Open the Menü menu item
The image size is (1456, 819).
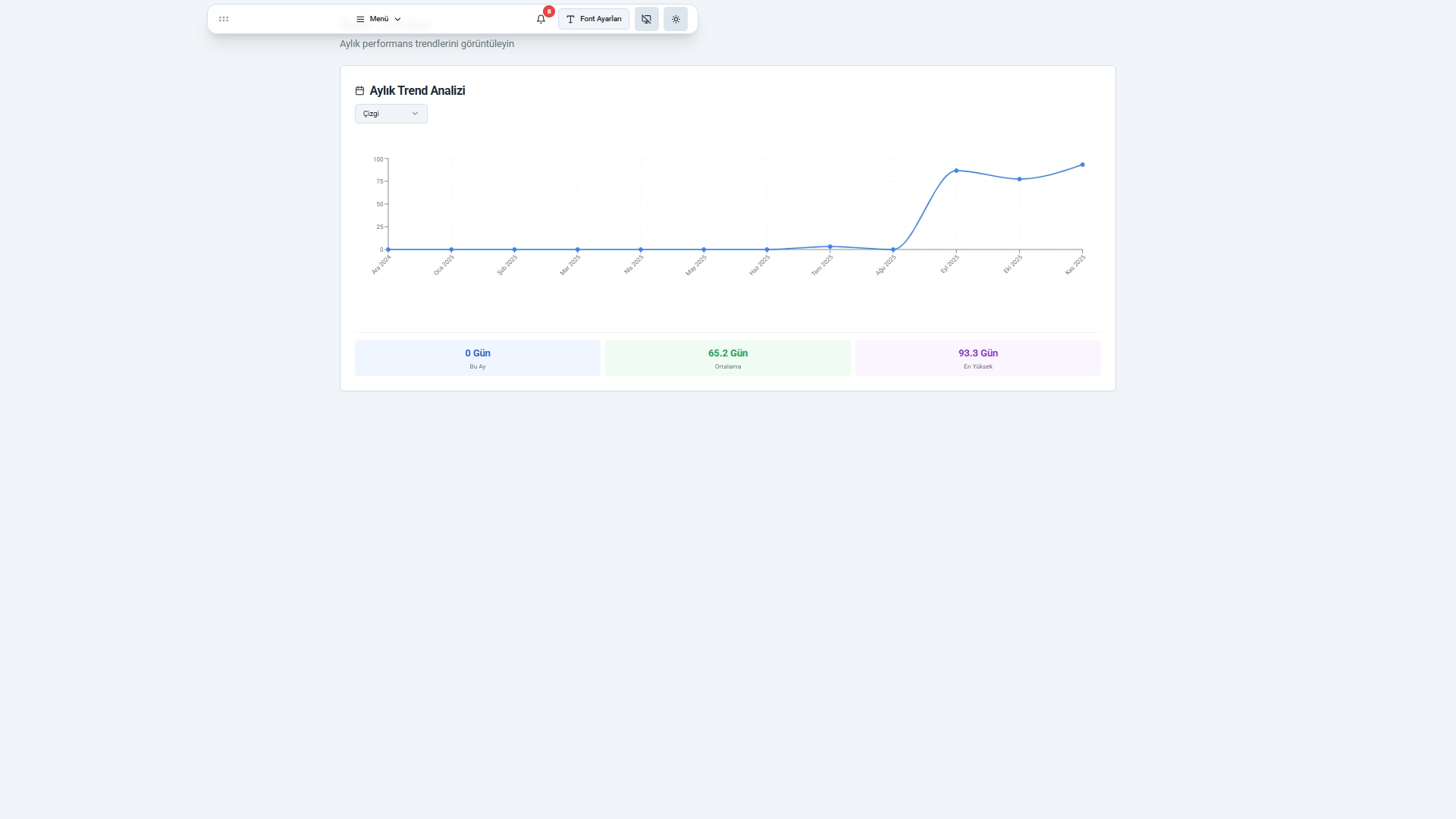click(378, 19)
